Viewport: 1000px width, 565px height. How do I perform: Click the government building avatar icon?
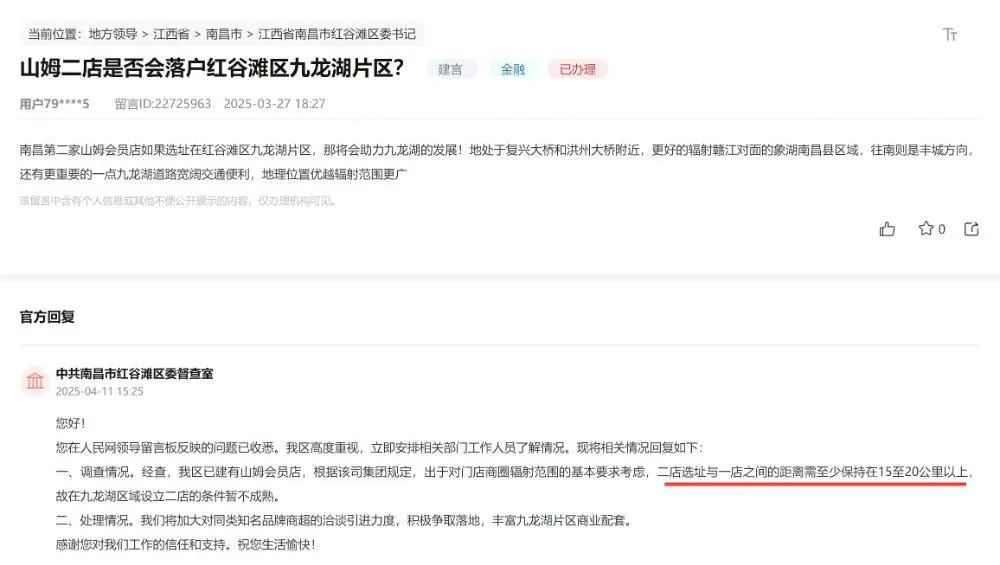tap(35, 381)
